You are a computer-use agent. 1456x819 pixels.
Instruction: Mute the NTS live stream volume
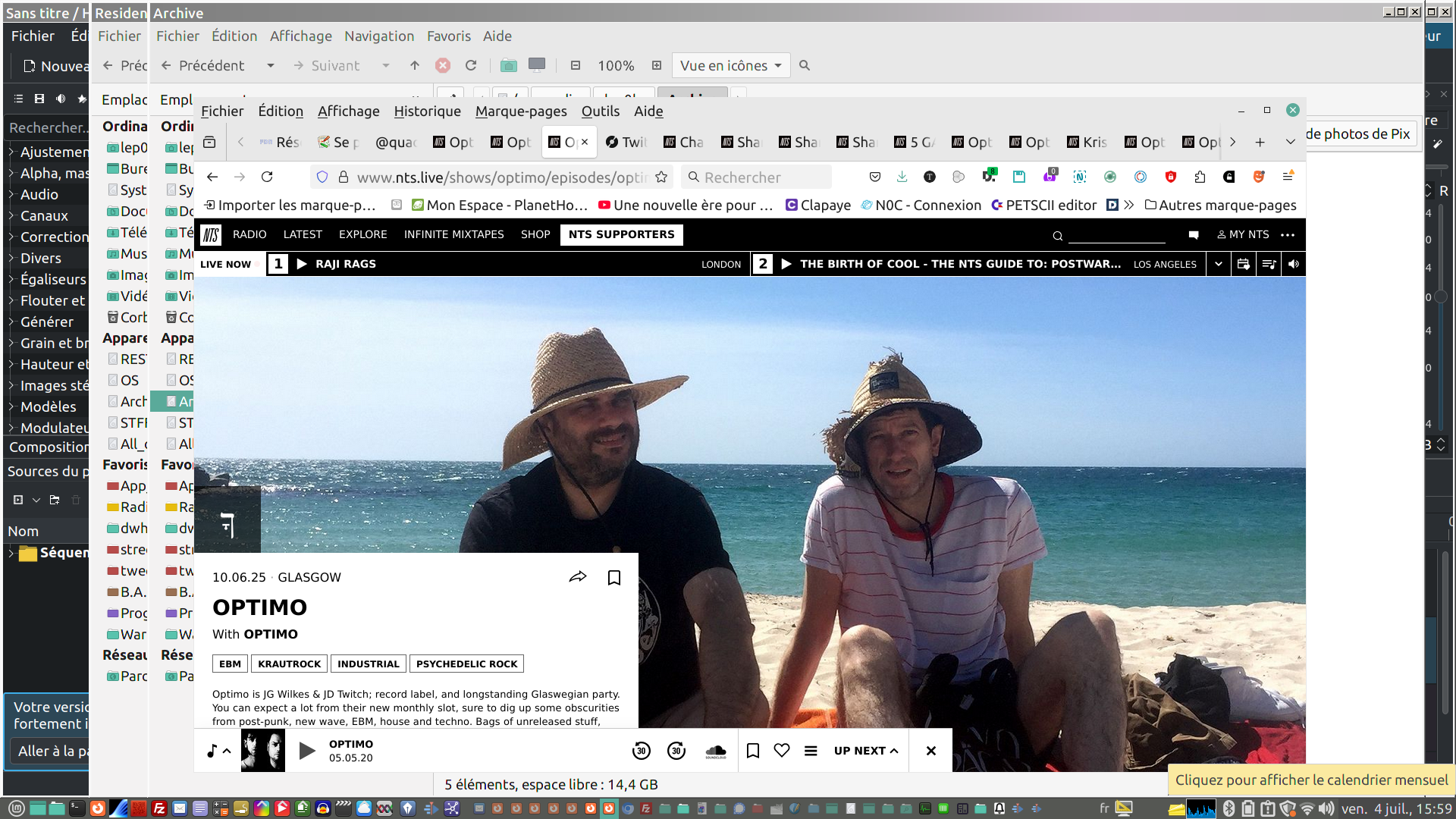tap(1294, 264)
